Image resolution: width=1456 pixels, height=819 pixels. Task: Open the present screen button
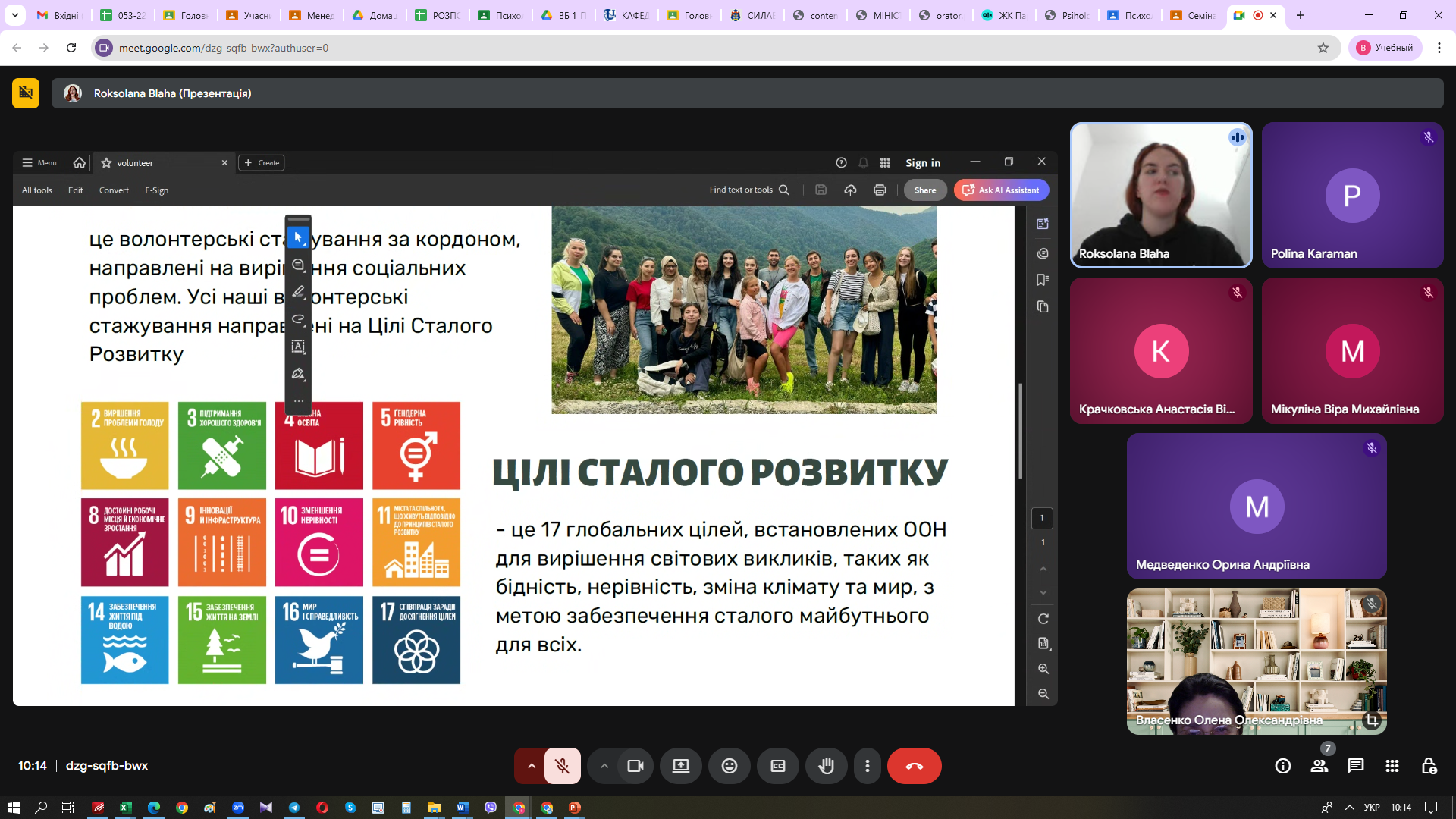[x=681, y=766]
